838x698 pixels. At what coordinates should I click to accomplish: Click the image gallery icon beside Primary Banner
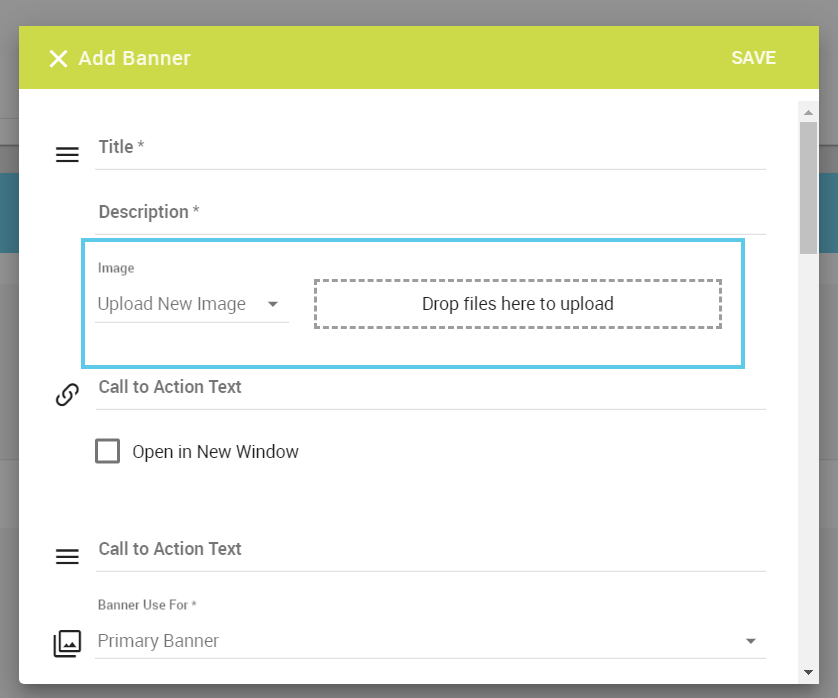point(67,643)
